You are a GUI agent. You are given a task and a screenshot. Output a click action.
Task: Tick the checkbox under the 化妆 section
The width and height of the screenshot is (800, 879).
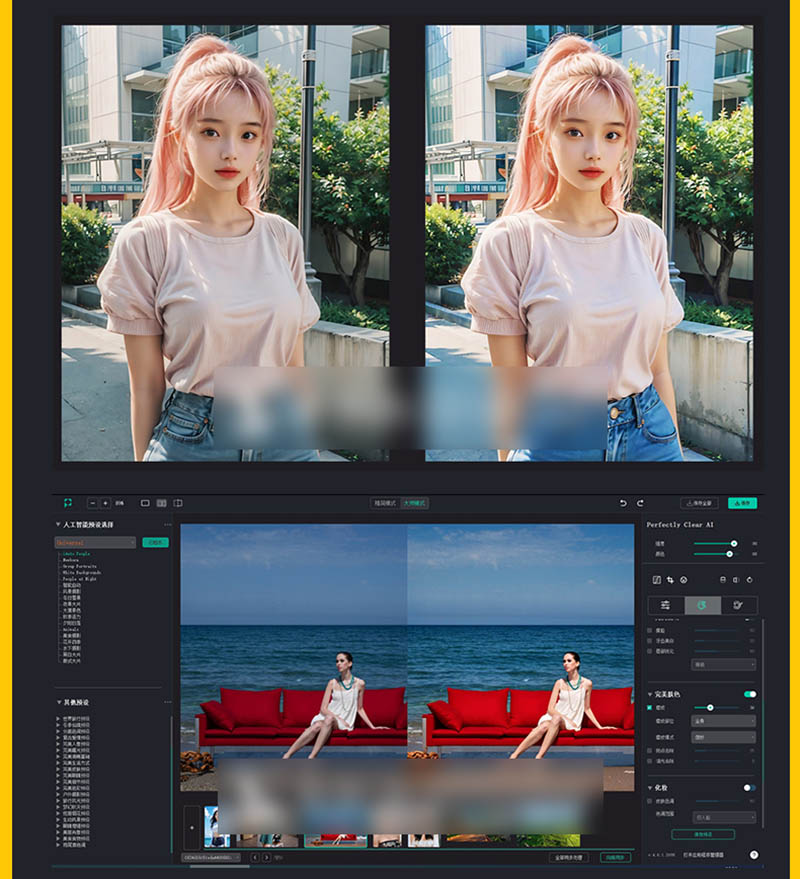tap(650, 802)
